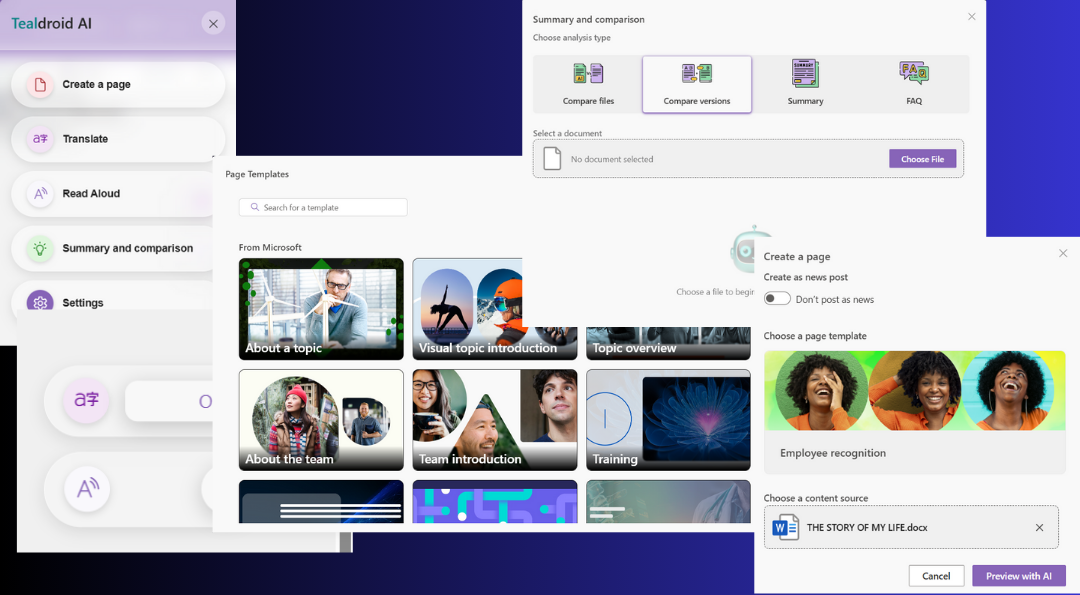Select the FAQ analysis type icon
The height and width of the screenshot is (595, 1080).
point(914,73)
